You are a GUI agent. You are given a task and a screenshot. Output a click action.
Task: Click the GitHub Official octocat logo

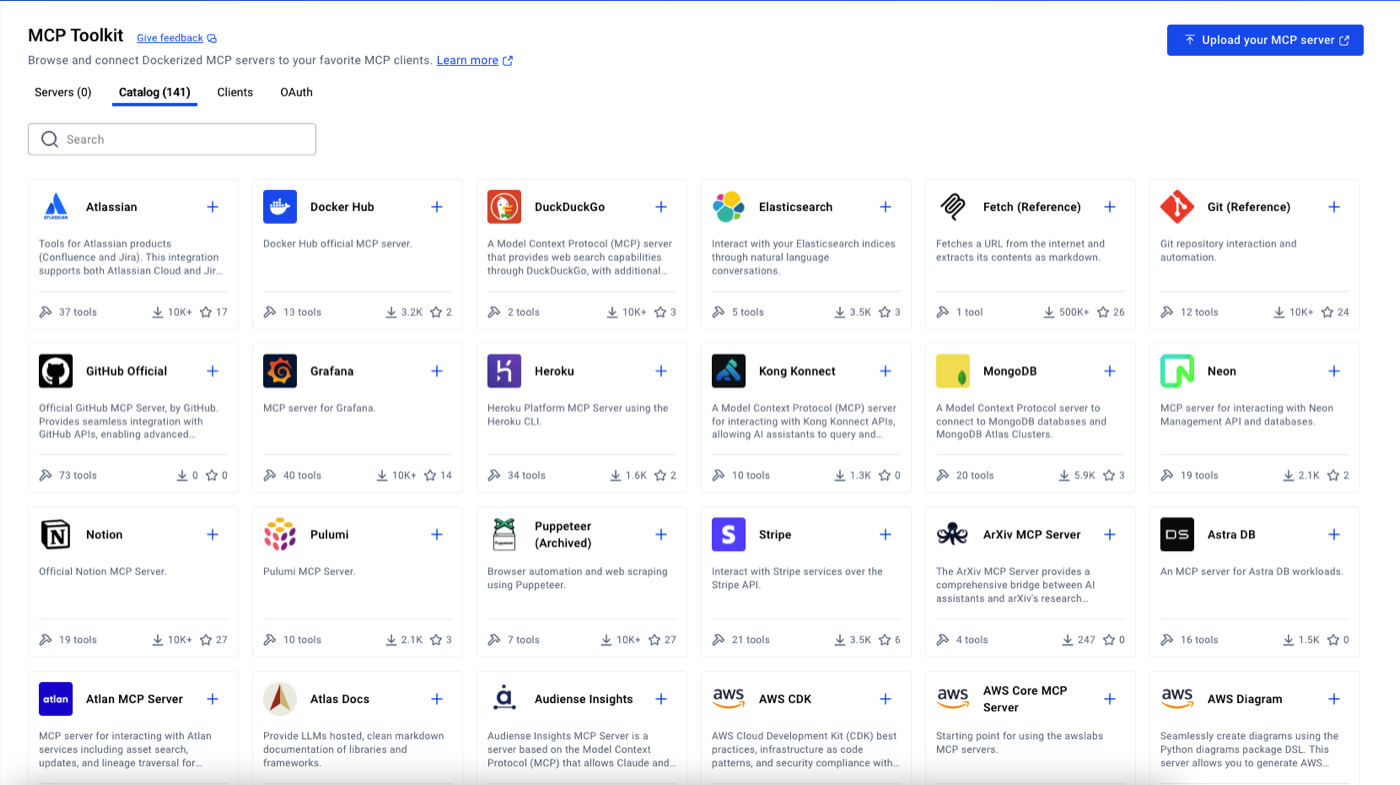point(56,371)
